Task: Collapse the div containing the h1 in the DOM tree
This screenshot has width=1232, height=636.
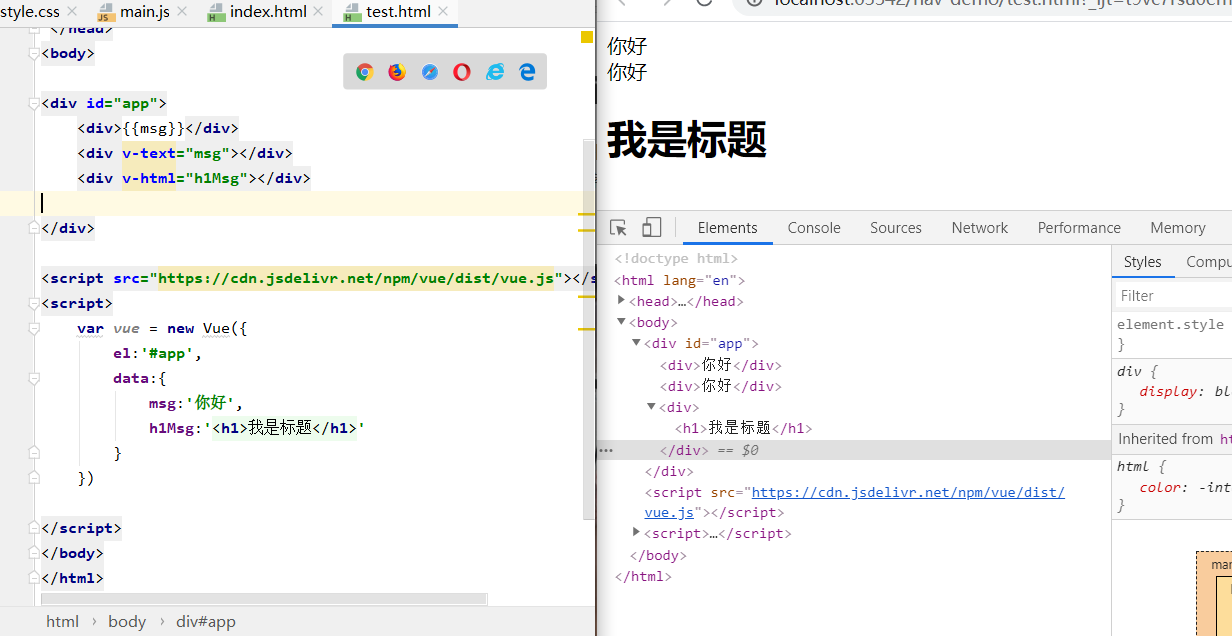Action: pyautogui.click(x=652, y=407)
